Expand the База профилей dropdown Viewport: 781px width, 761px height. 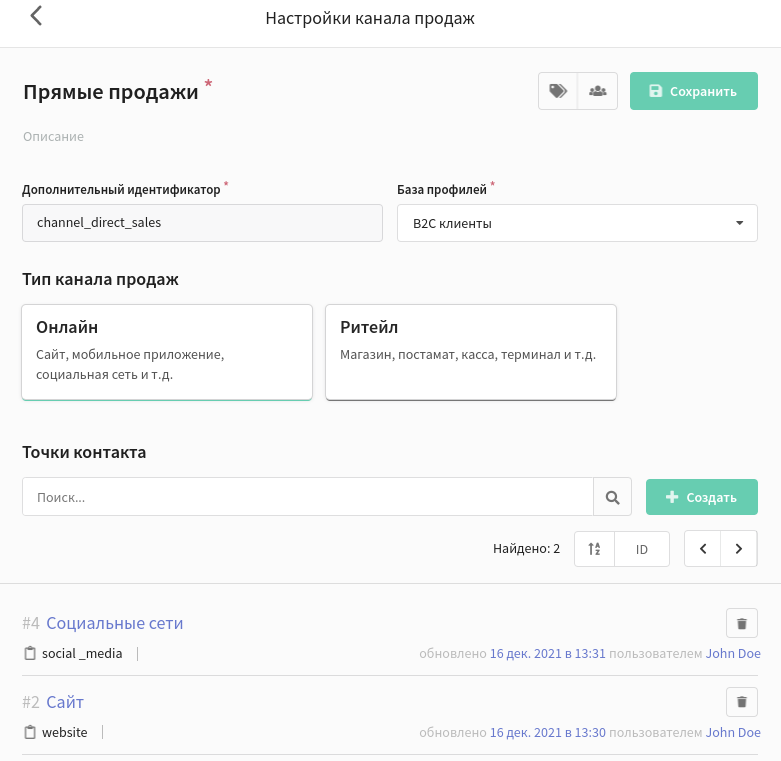577,223
